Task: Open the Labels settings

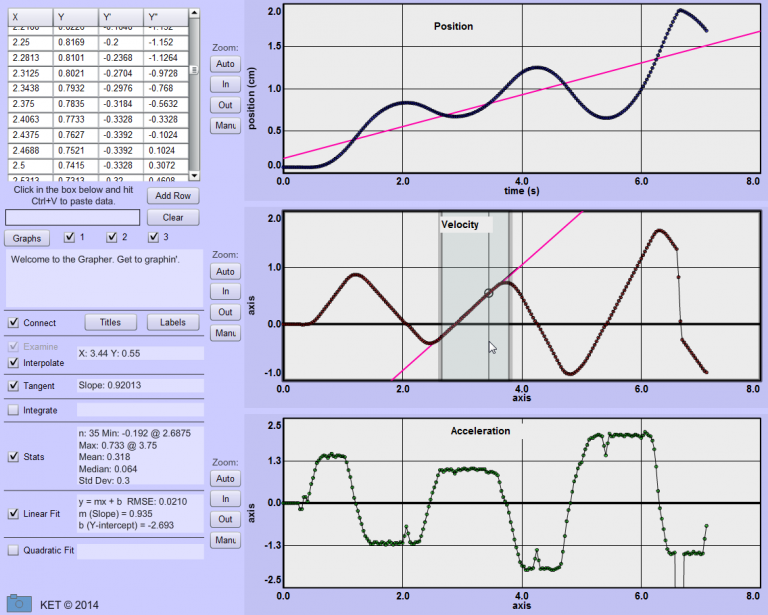Action: click(x=173, y=323)
